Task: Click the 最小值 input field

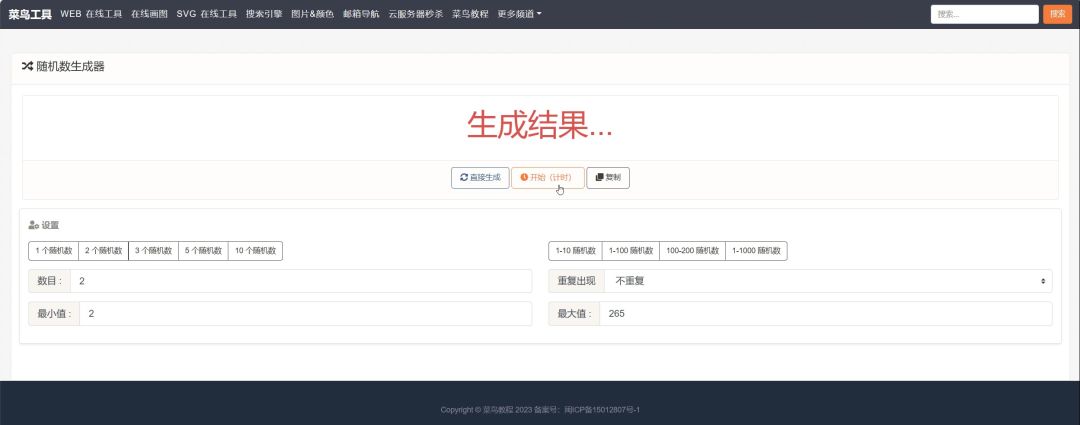Action: coord(306,313)
